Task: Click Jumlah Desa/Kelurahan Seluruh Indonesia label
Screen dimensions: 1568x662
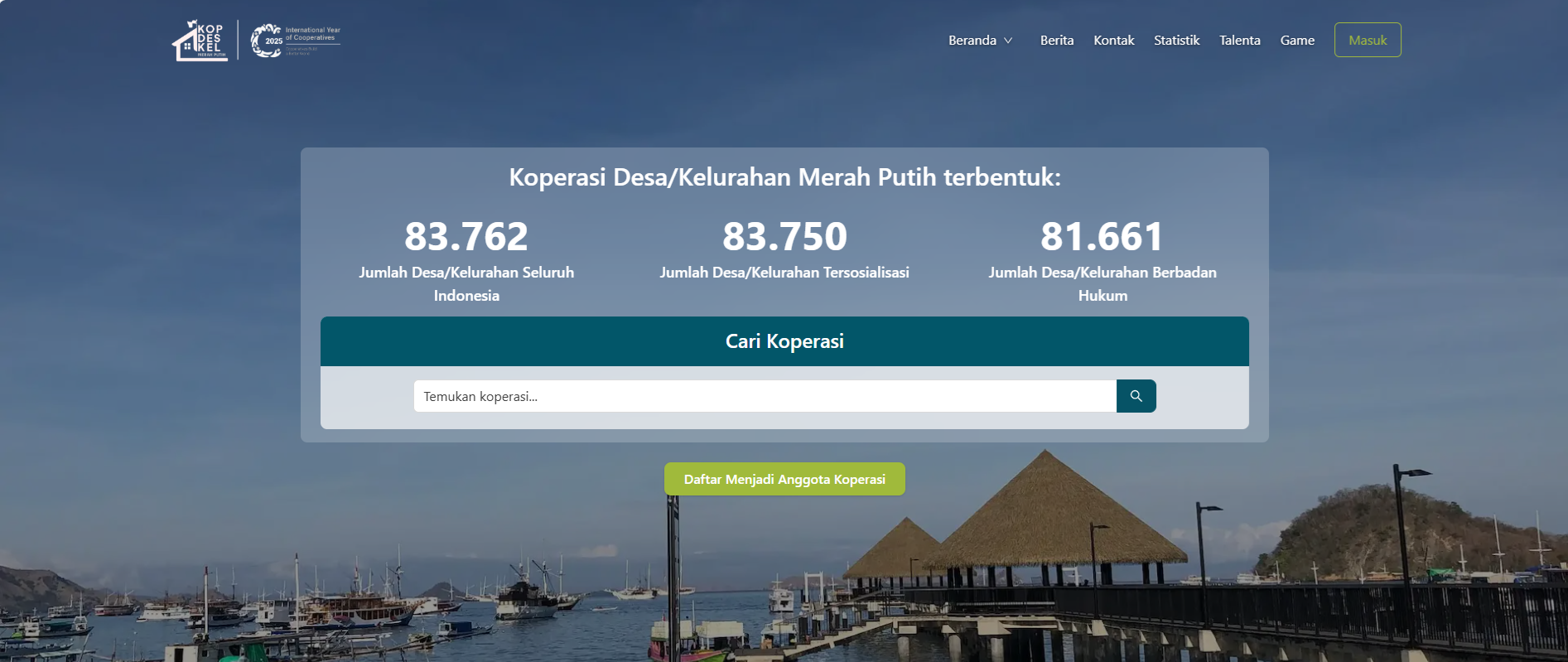Action: tap(466, 284)
